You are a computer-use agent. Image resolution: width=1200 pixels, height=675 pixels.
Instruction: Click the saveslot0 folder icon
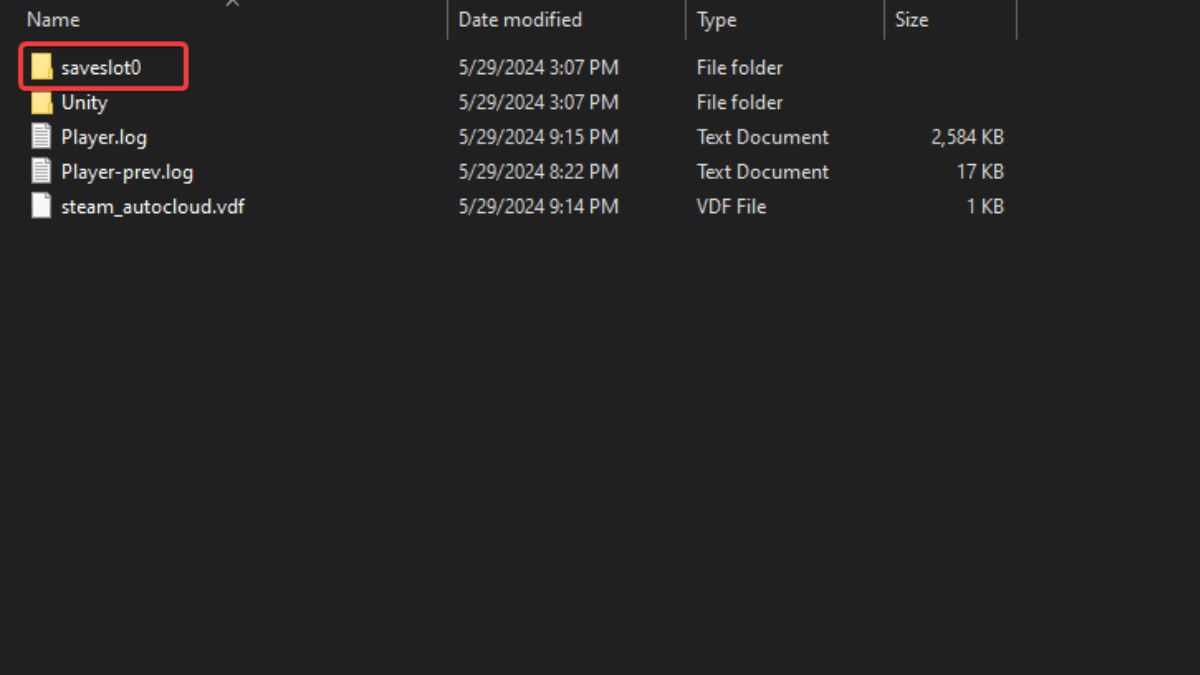pyautogui.click(x=42, y=67)
